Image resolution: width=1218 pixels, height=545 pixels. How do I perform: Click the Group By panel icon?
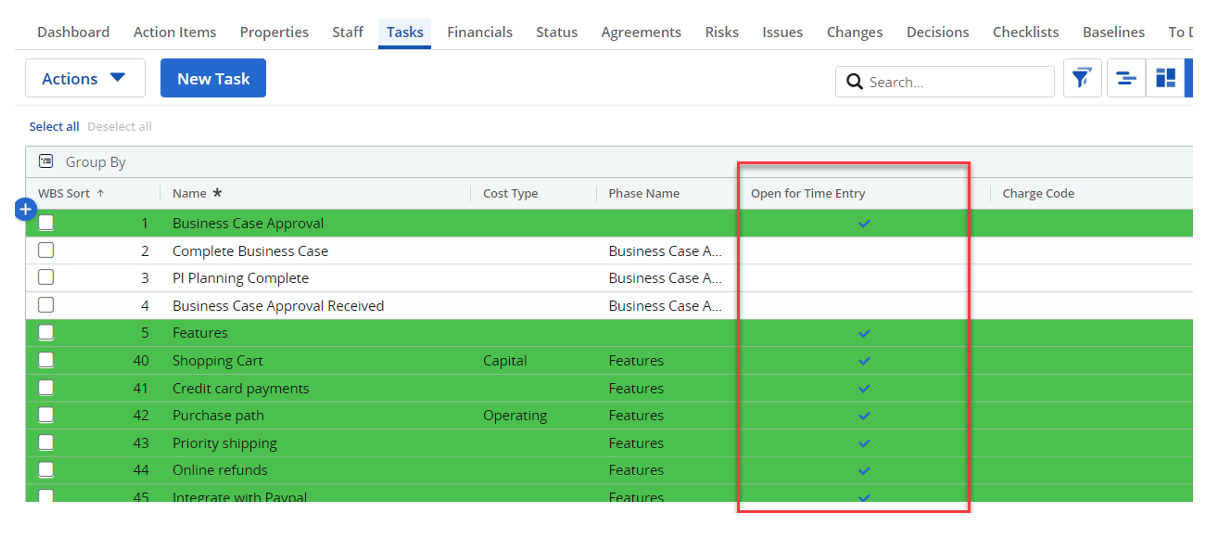click(46, 161)
